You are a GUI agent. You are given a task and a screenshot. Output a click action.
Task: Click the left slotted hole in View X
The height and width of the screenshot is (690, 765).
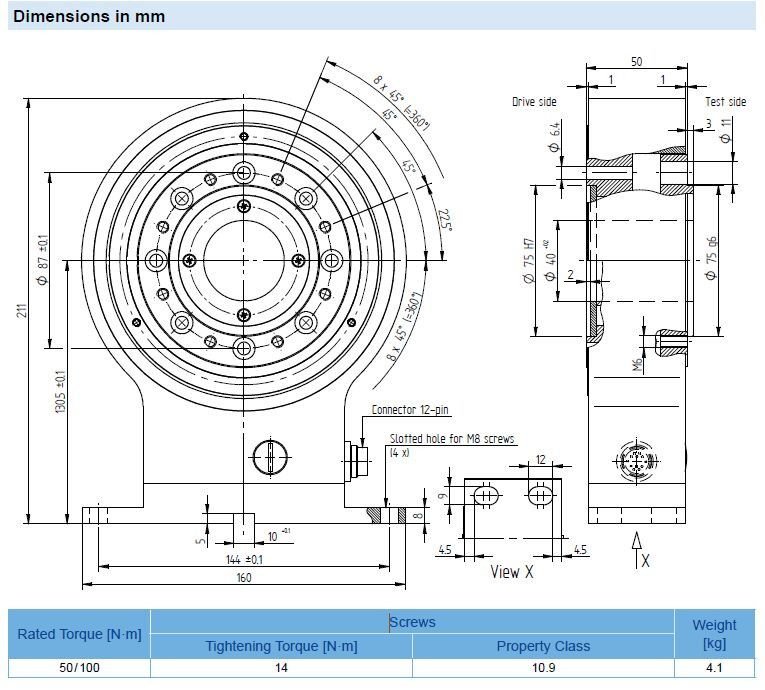coord(486,495)
